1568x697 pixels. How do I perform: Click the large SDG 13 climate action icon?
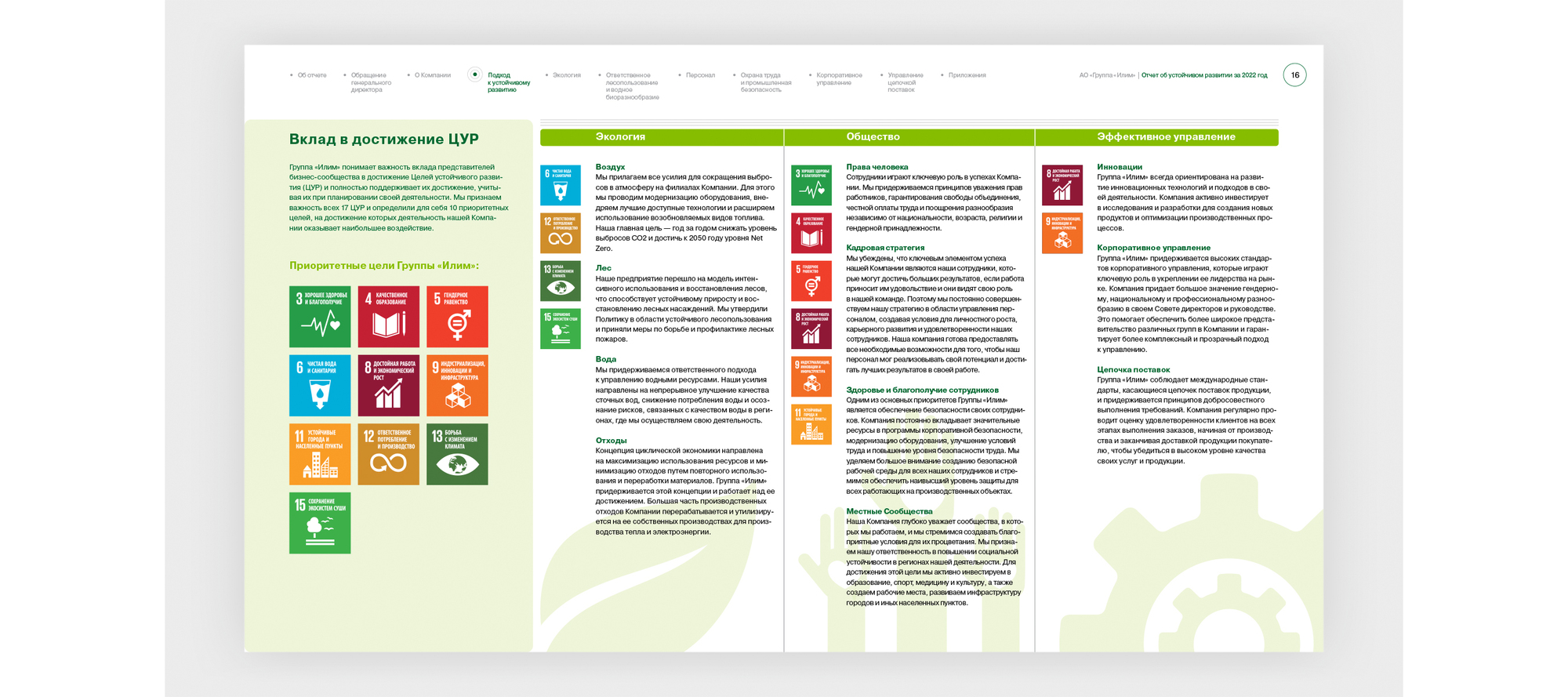(x=457, y=454)
